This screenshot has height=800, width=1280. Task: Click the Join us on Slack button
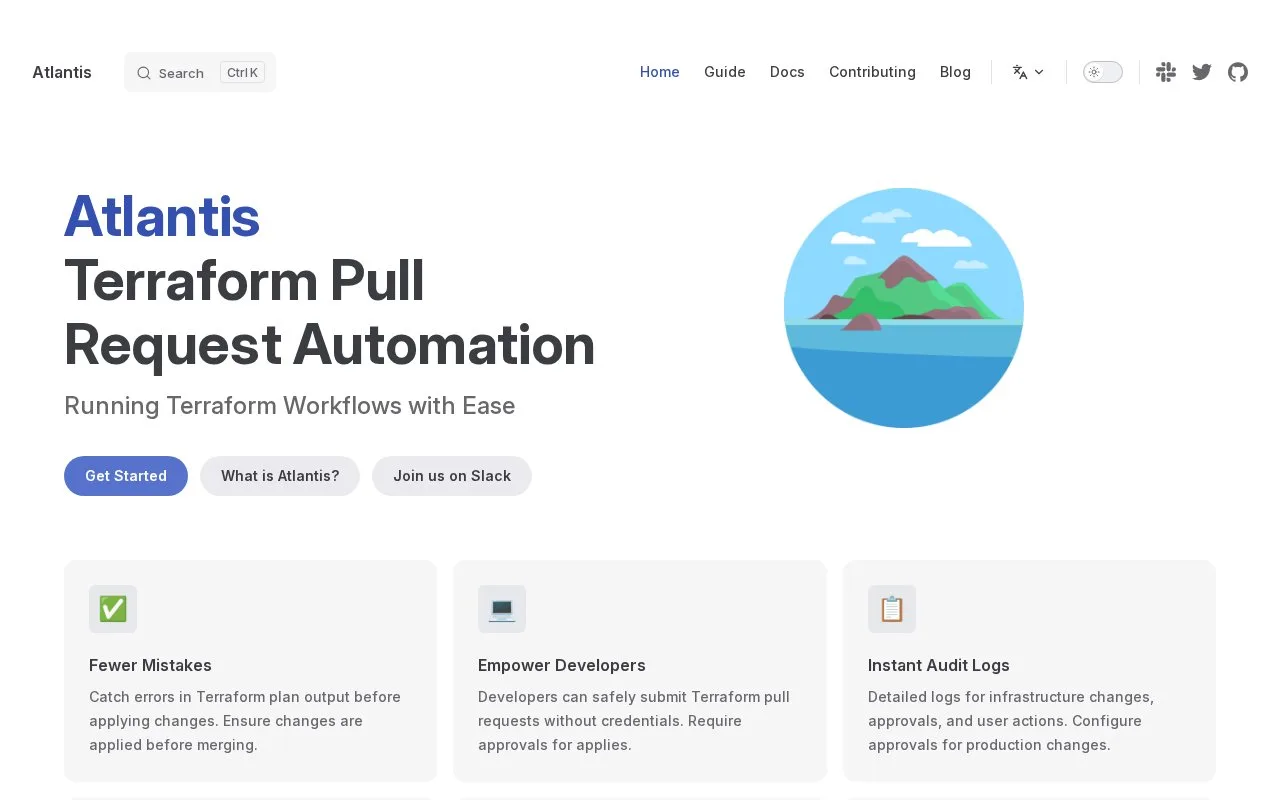(452, 476)
